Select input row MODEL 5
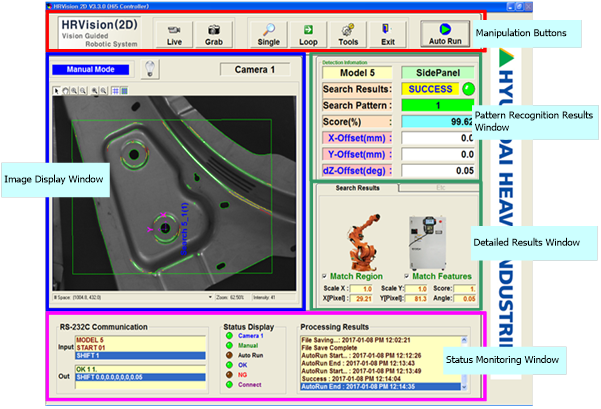This screenshot has width=601, height=409. coord(140,340)
